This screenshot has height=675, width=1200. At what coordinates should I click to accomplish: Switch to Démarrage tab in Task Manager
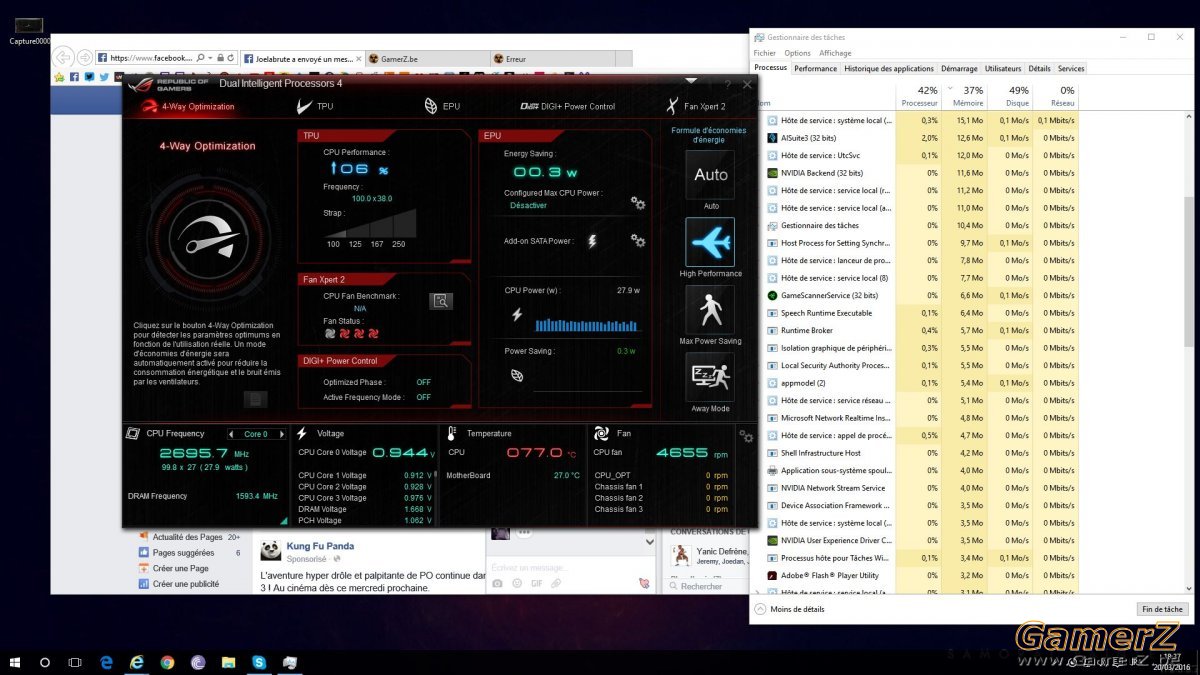(x=959, y=69)
